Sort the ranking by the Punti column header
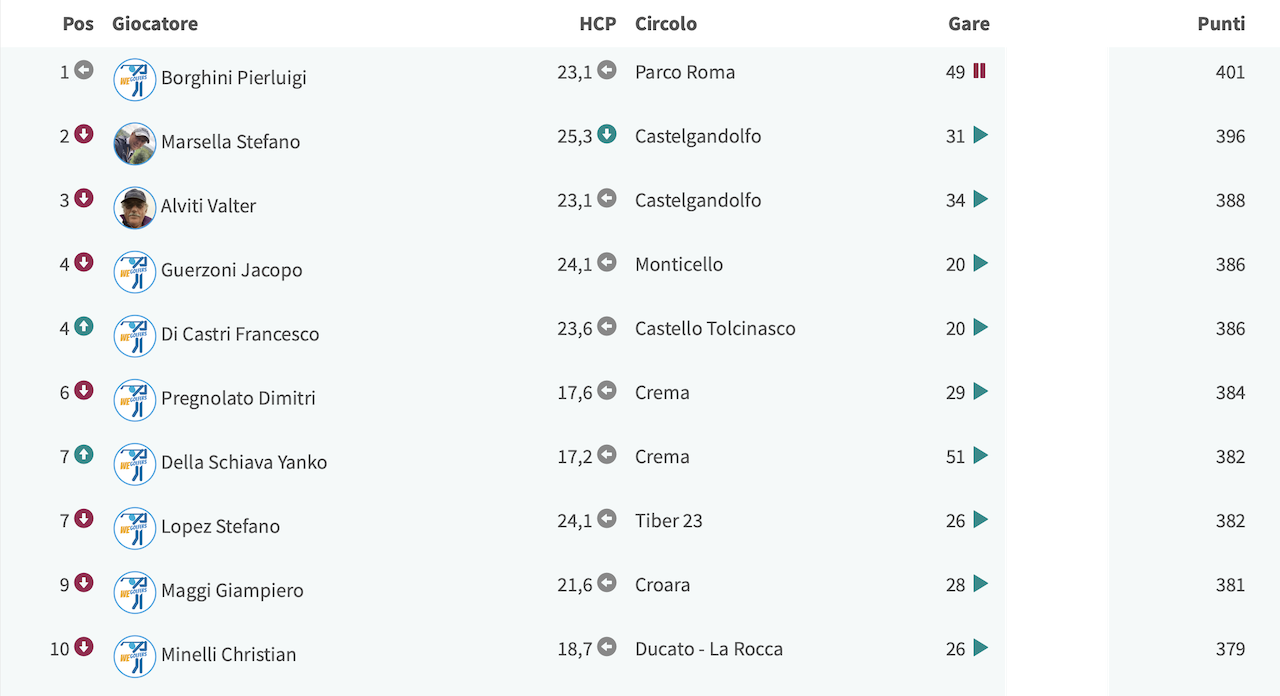The image size is (1280, 696). (x=1221, y=23)
